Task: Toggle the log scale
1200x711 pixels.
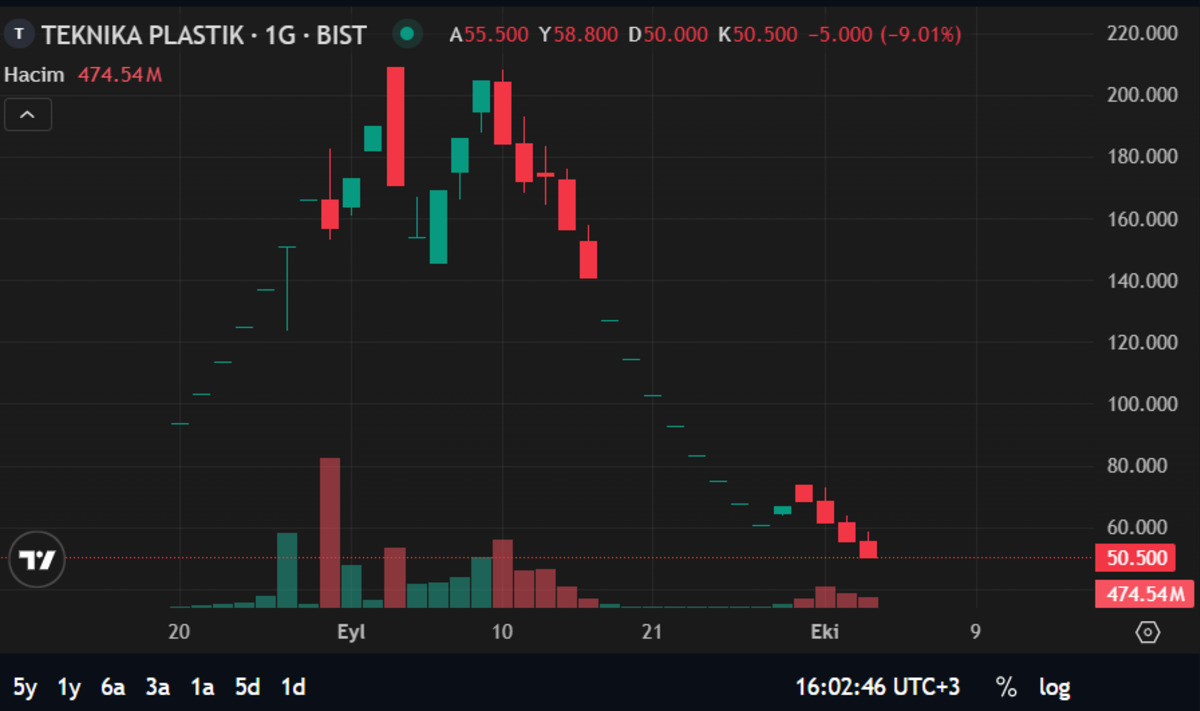Action: click(1054, 687)
